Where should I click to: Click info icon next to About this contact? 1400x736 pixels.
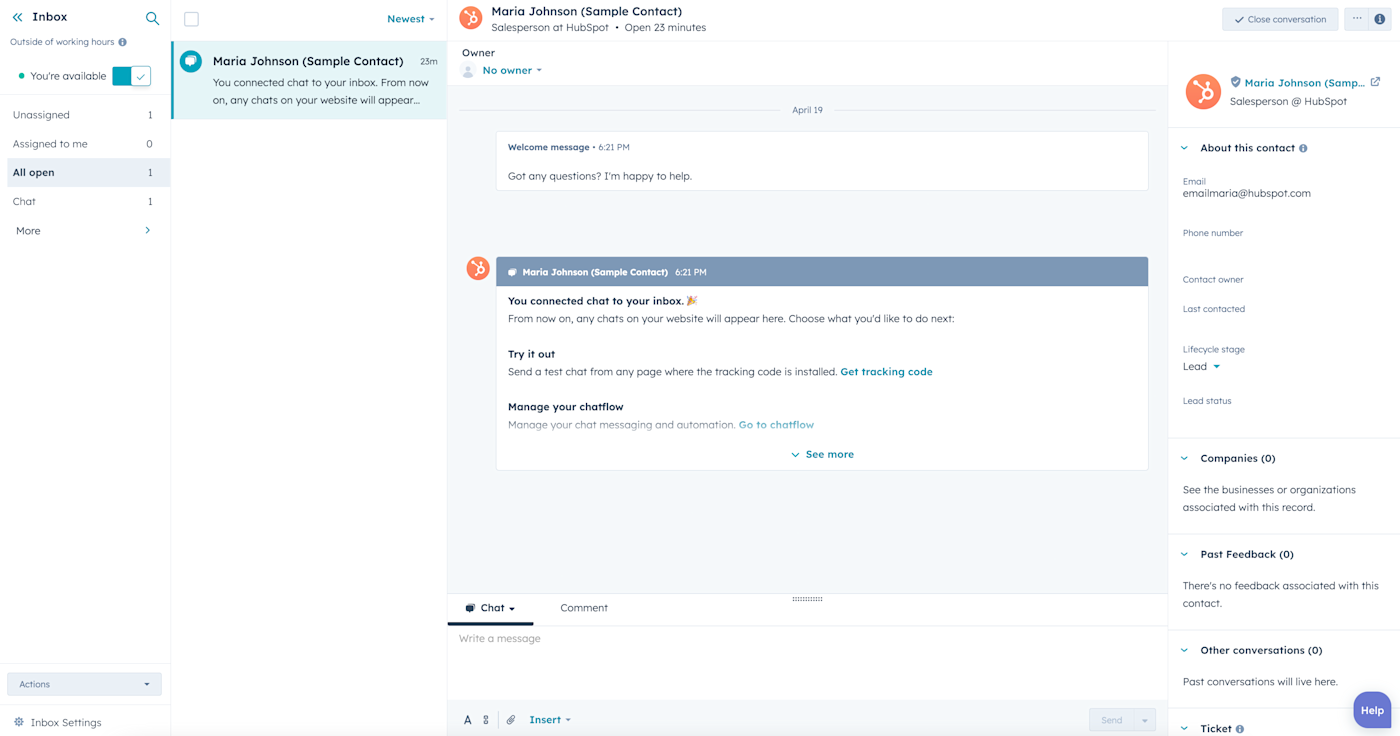click(1303, 148)
